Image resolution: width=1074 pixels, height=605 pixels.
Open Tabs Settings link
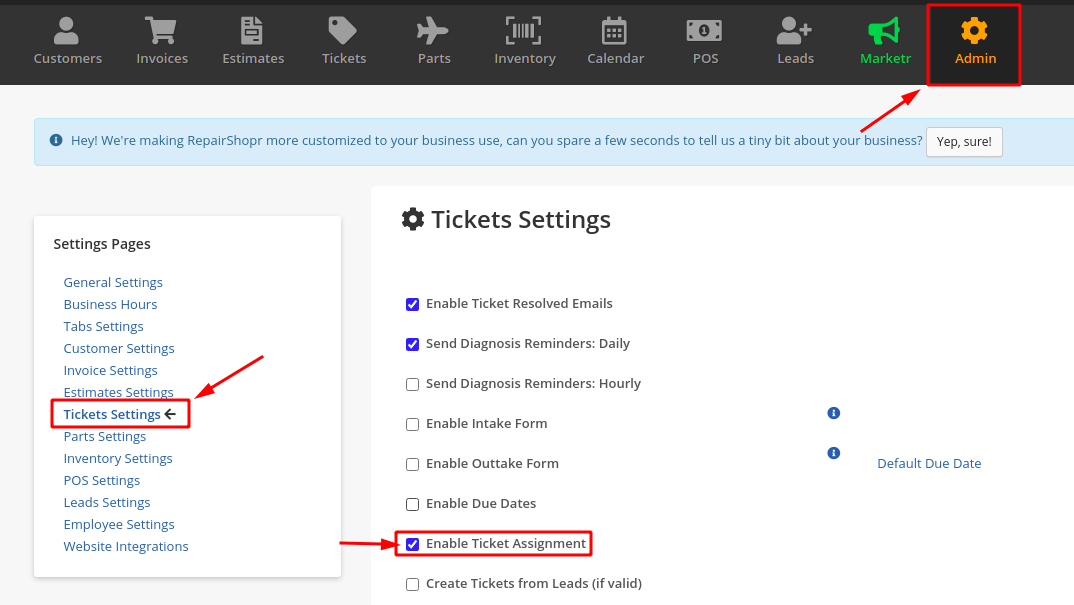click(x=103, y=326)
